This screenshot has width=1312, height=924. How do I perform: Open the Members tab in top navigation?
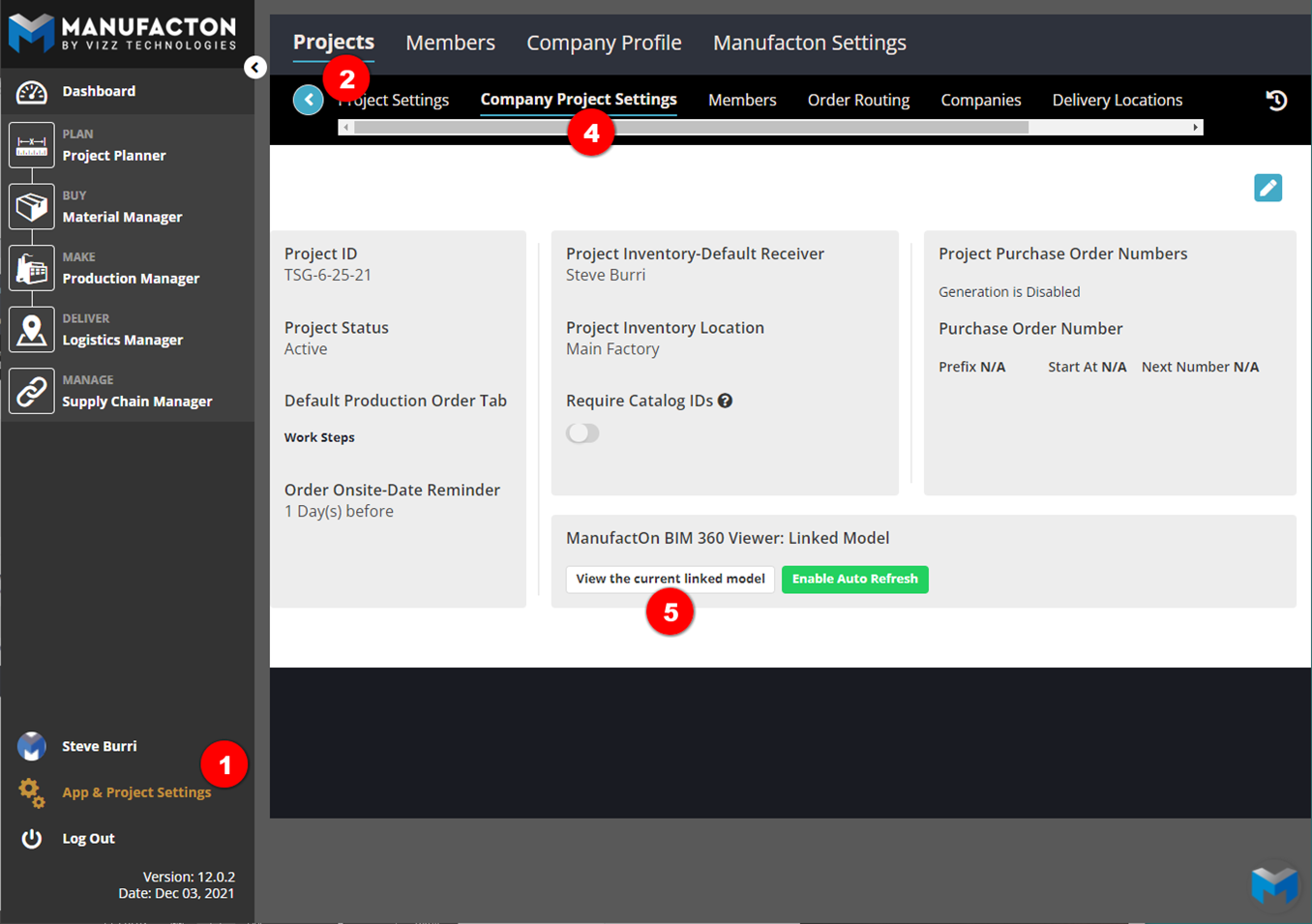(x=450, y=43)
